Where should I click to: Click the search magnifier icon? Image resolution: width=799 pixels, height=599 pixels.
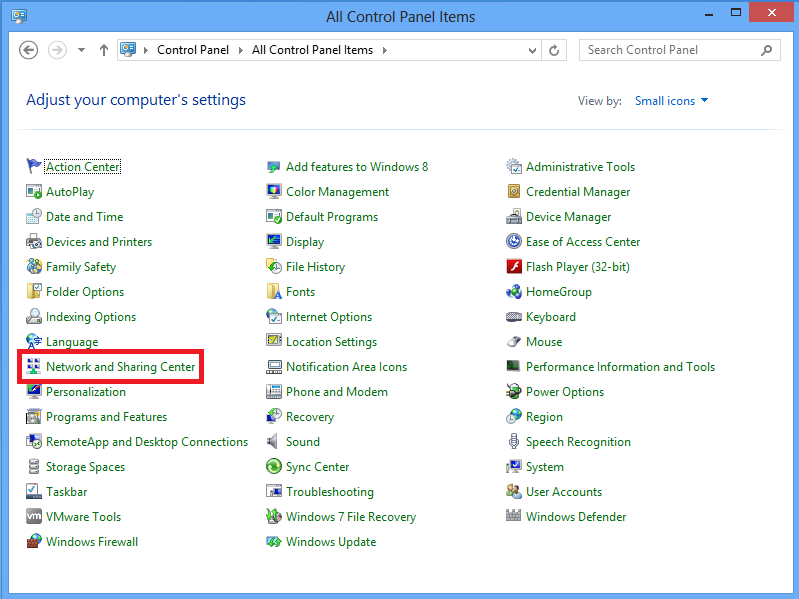[x=766, y=50]
